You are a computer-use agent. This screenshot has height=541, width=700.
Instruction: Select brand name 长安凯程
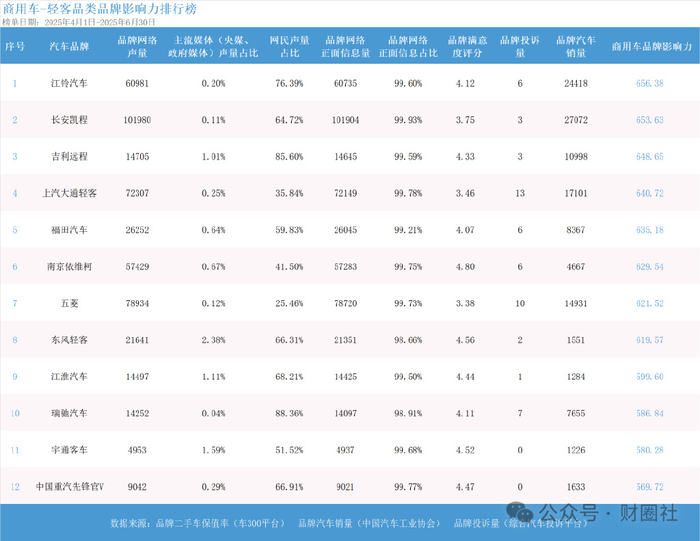[69, 120]
